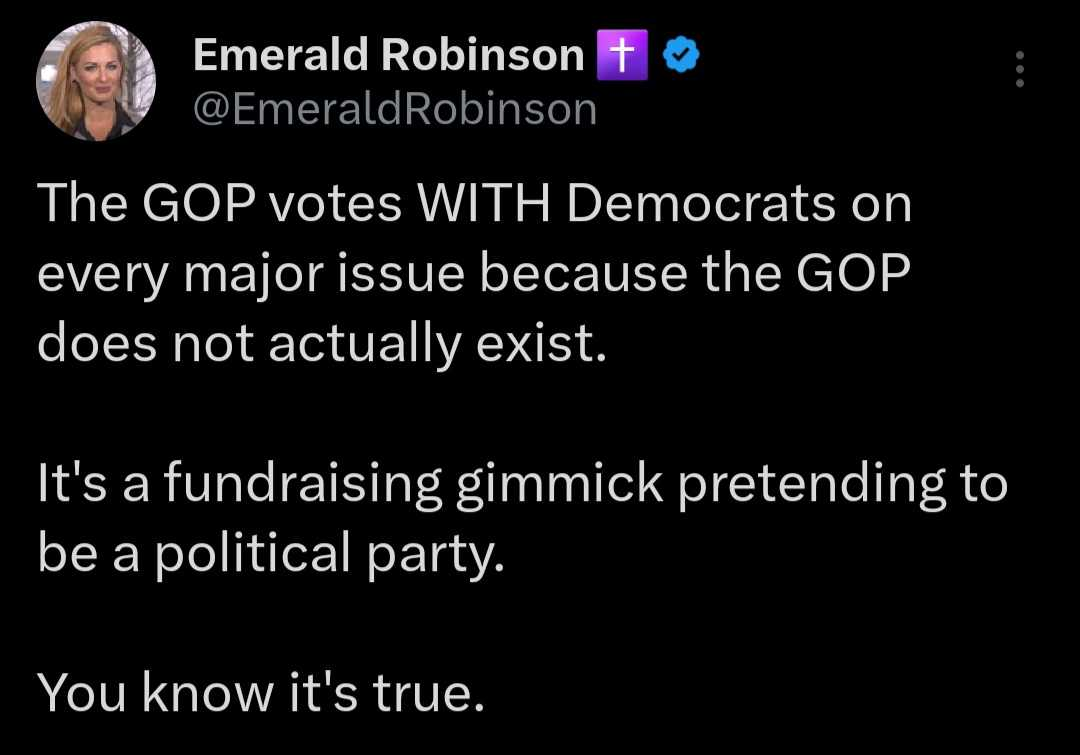Open the Emerald Robinson display name link

tap(388, 55)
